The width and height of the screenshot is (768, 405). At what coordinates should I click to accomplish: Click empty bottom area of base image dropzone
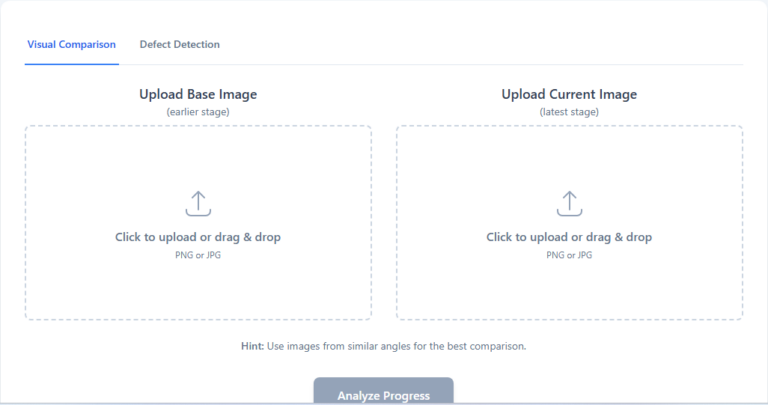click(x=198, y=290)
